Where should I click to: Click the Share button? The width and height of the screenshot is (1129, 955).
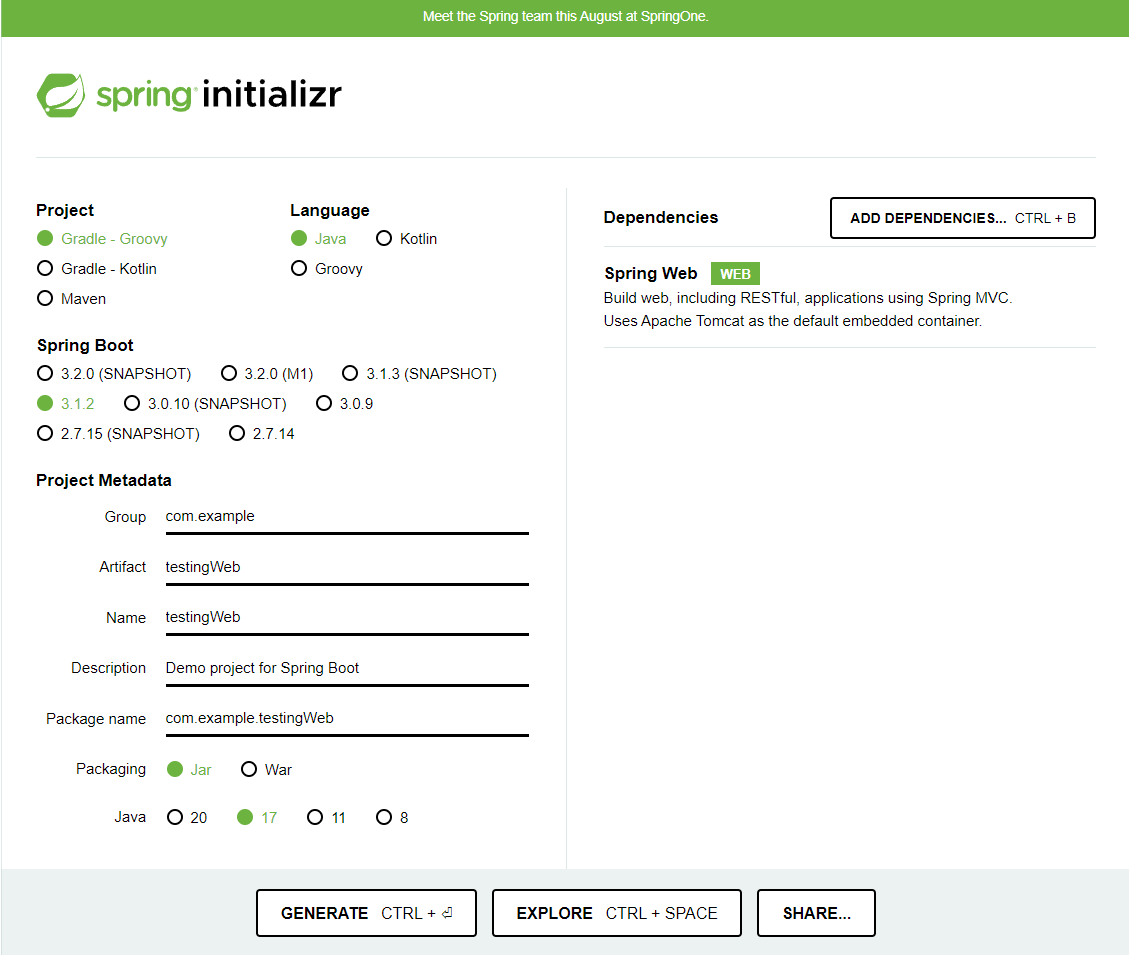click(x=817, y=913)
